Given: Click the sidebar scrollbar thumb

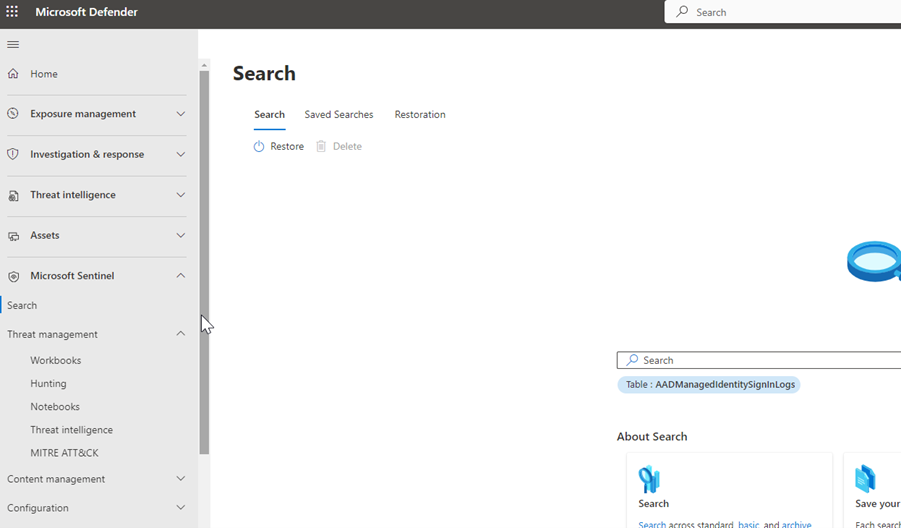Looking at the screenshot, I should point(204,263).
